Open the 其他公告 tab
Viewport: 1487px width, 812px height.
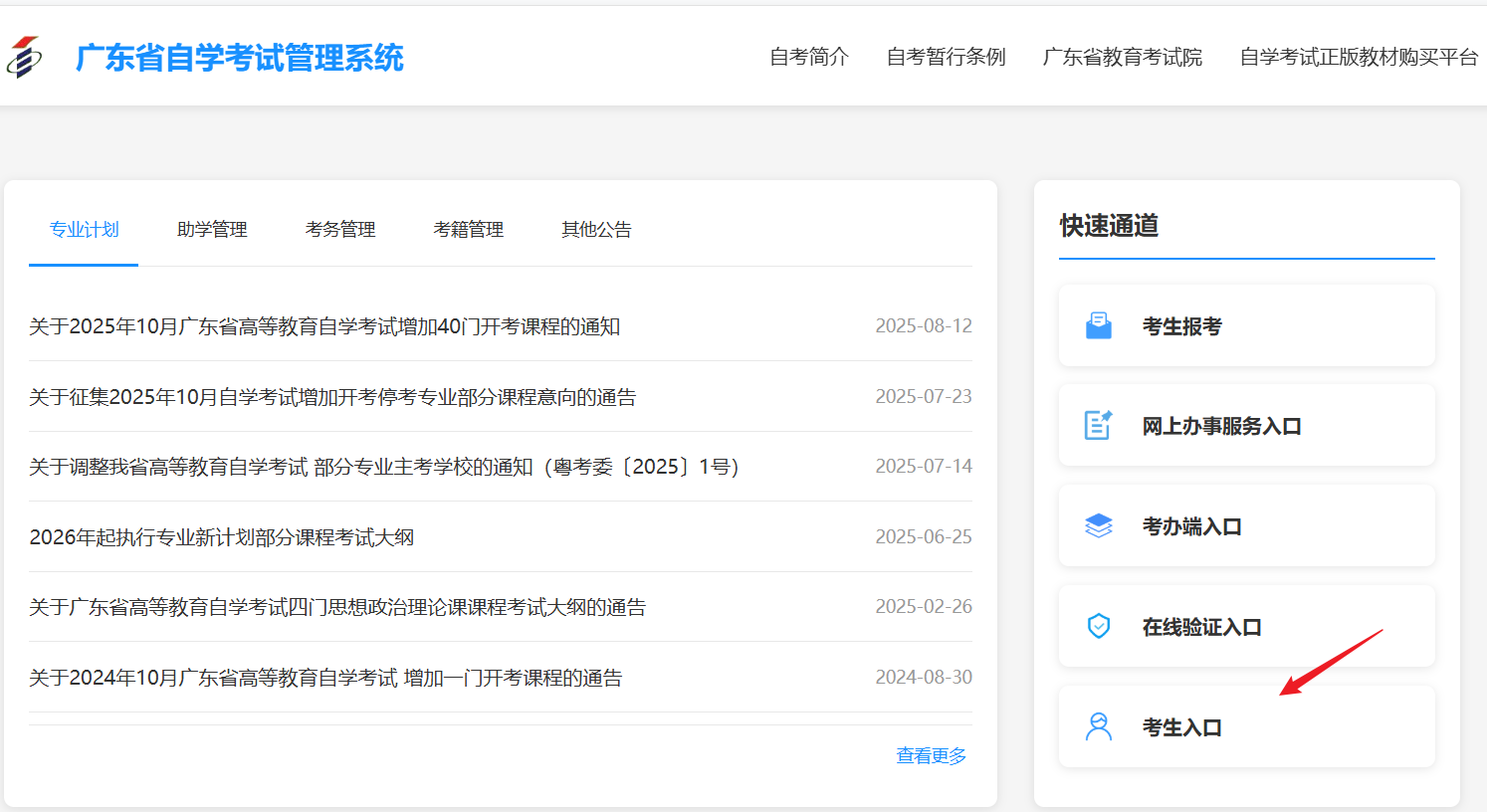click(596, 230)
